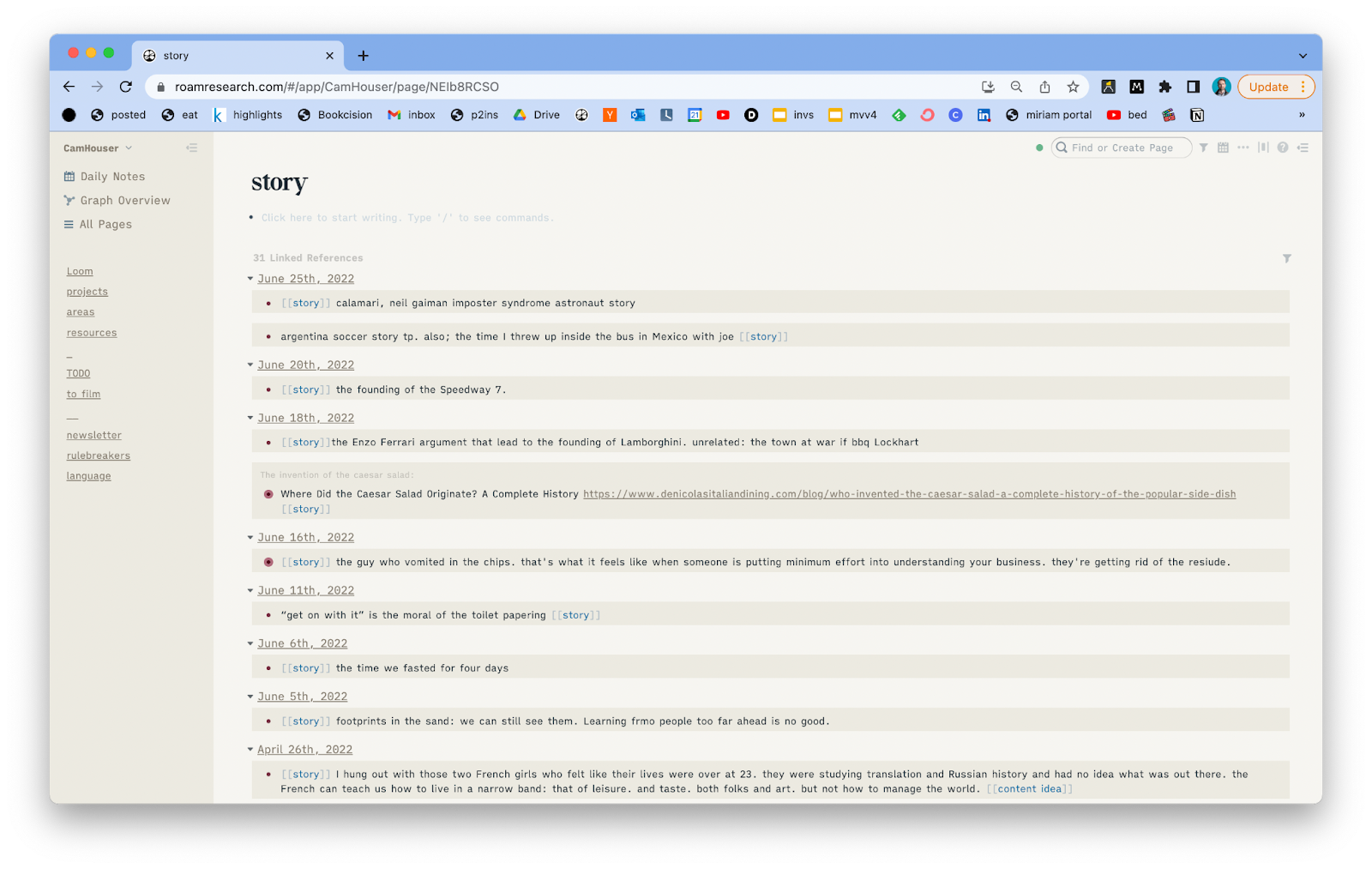Open the CamHouser graph dropdown
1372x869 pixels.
click(98, 148)
